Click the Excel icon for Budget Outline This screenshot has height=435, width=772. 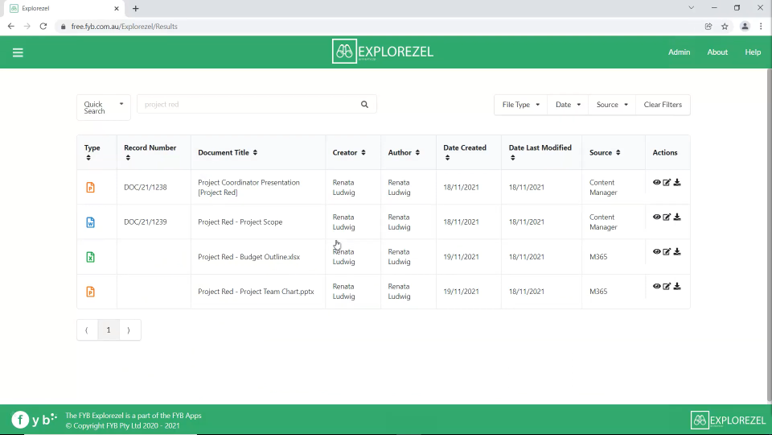pyautogui.click(x=91, y=257)
